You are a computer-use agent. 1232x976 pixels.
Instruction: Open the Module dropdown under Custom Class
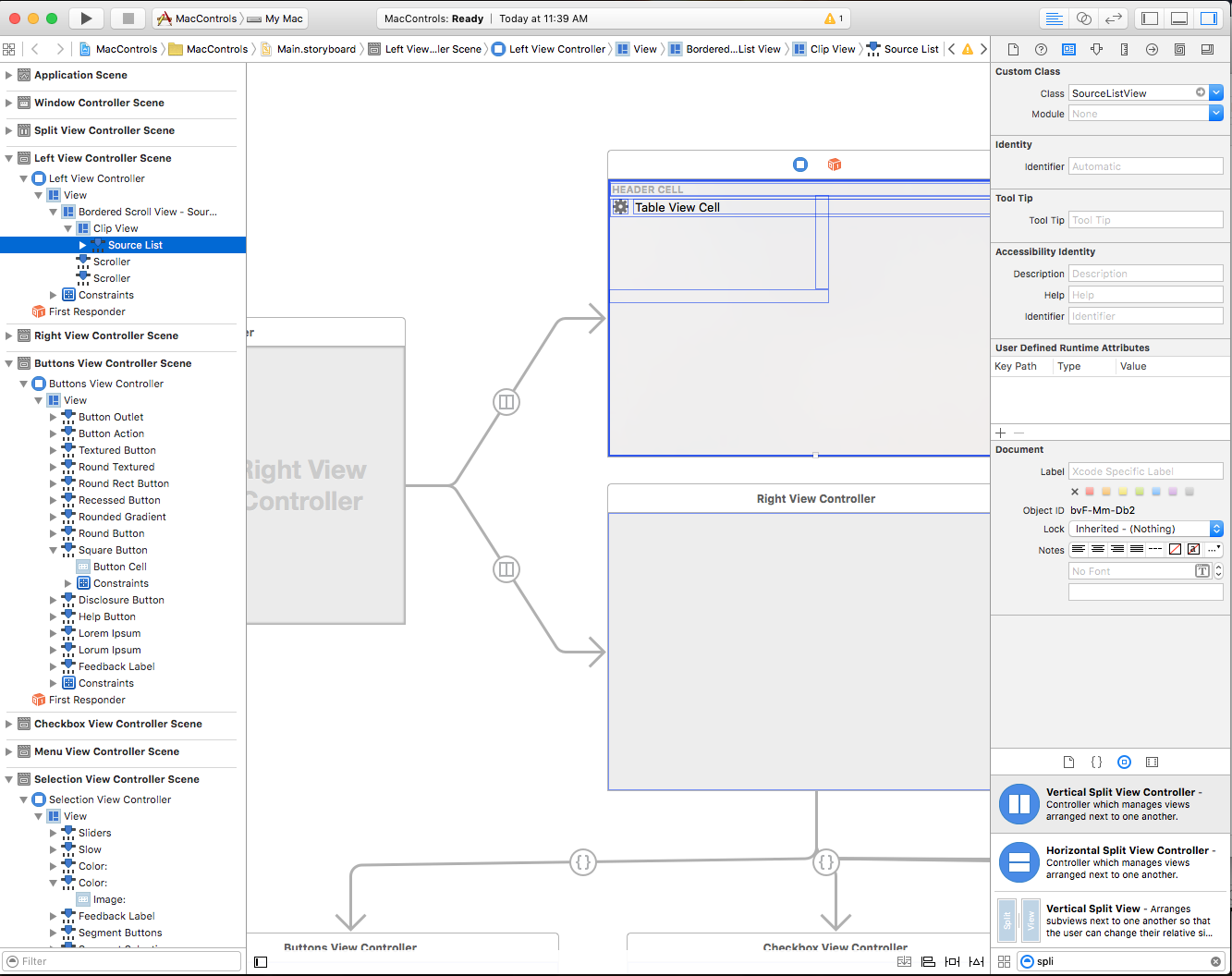(1214, 113)
